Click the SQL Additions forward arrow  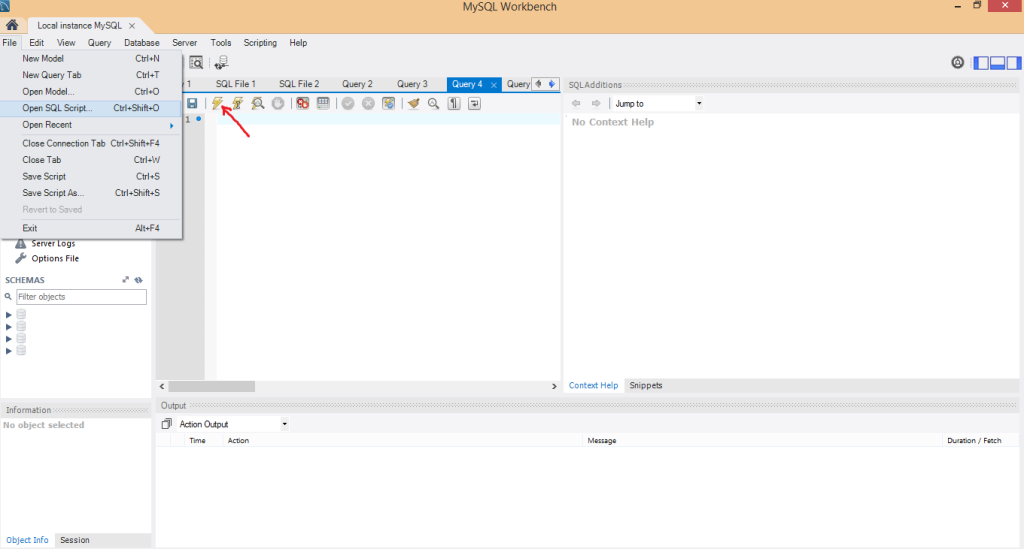596,103
